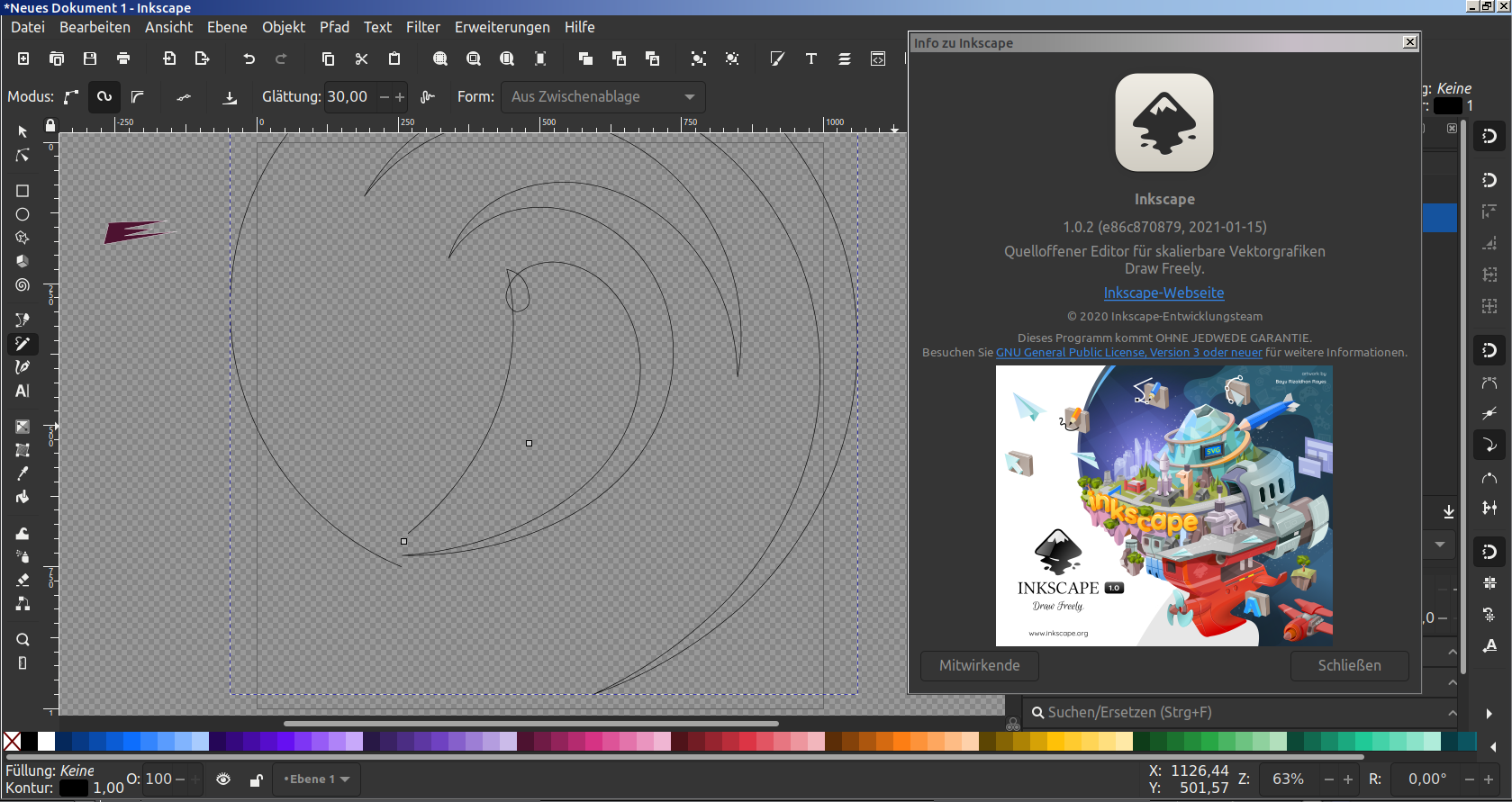Open Fill and Stroke dialog icon
This screenshot has width=1512, height=802.
(x=777, y=59)
